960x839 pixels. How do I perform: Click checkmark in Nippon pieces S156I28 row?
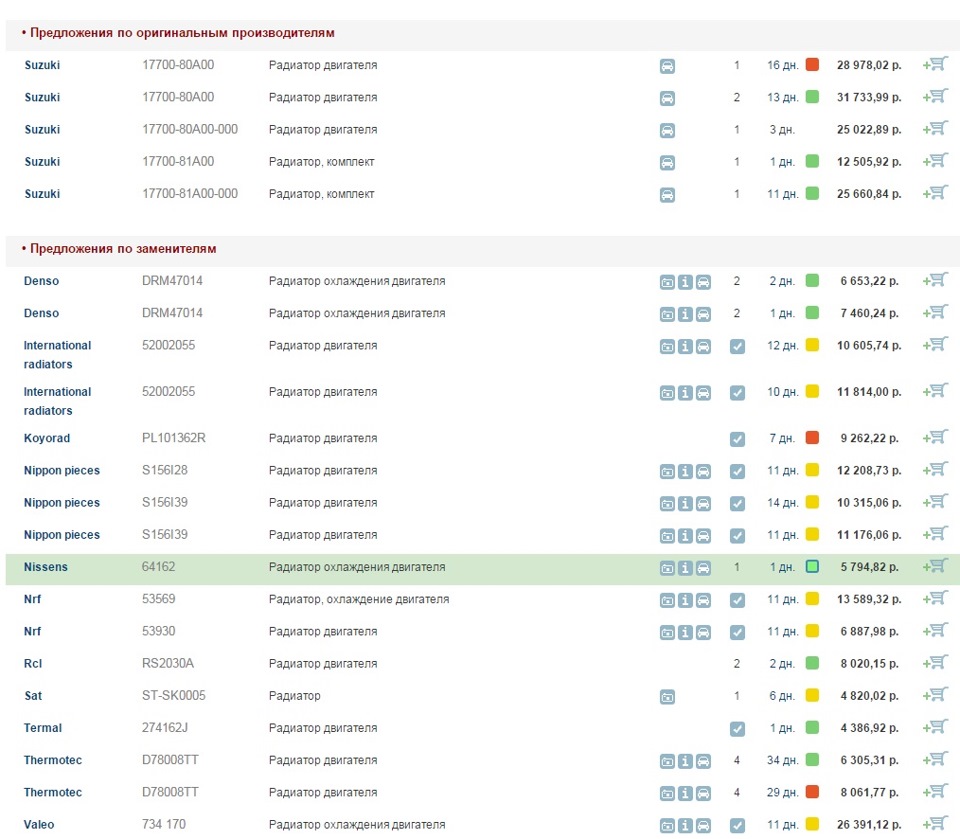[738, 472]
